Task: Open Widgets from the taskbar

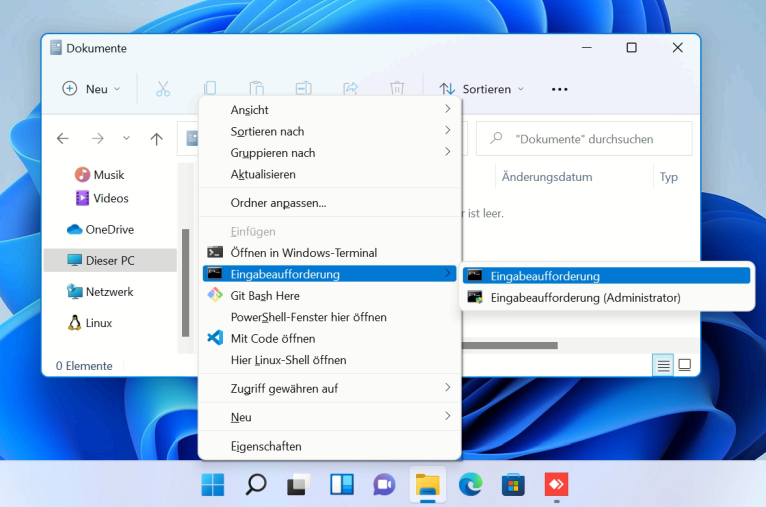Action: click(x=342, y=485)
